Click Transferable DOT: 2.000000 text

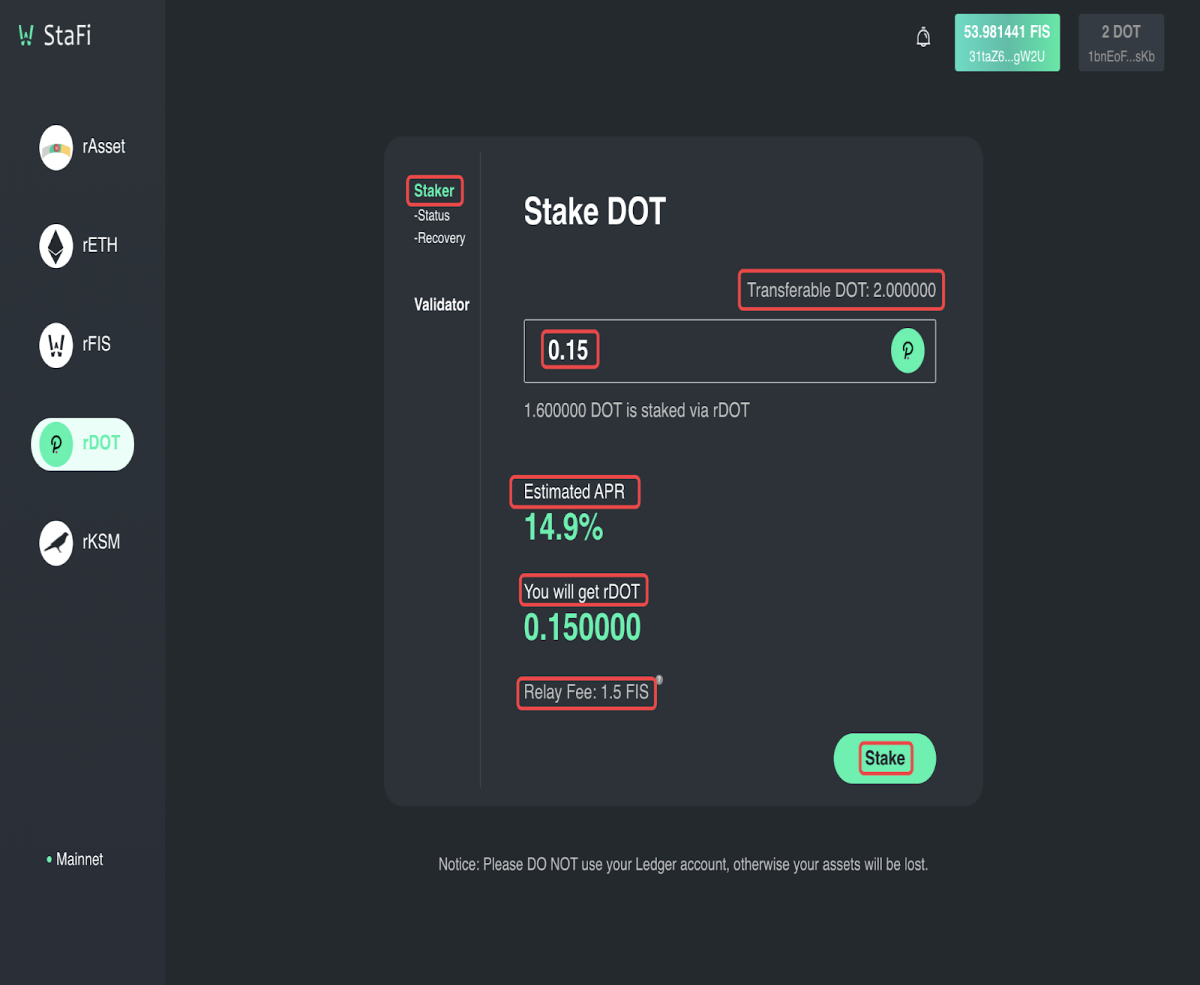(x=841, y=291)
